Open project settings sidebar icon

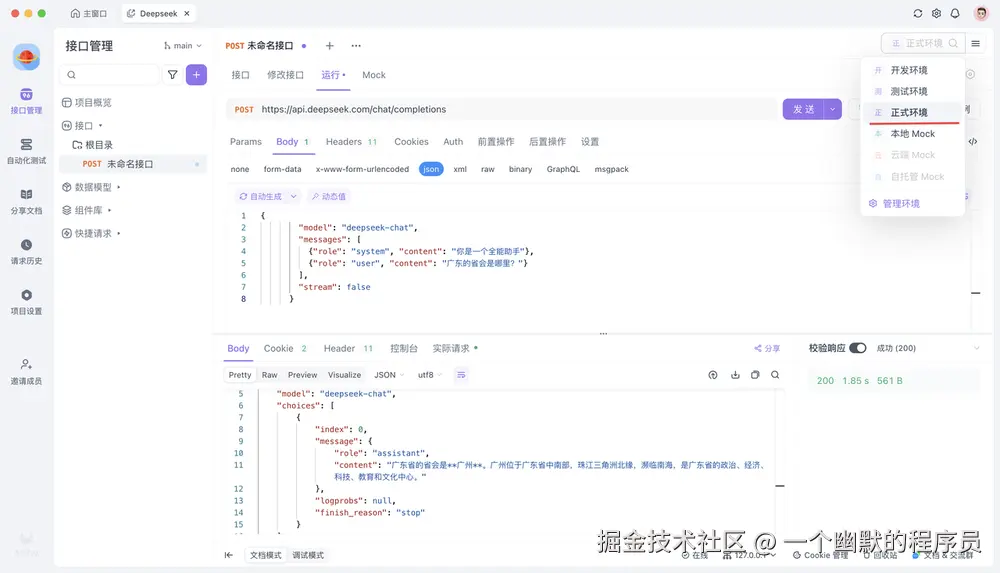click(26, 302)
